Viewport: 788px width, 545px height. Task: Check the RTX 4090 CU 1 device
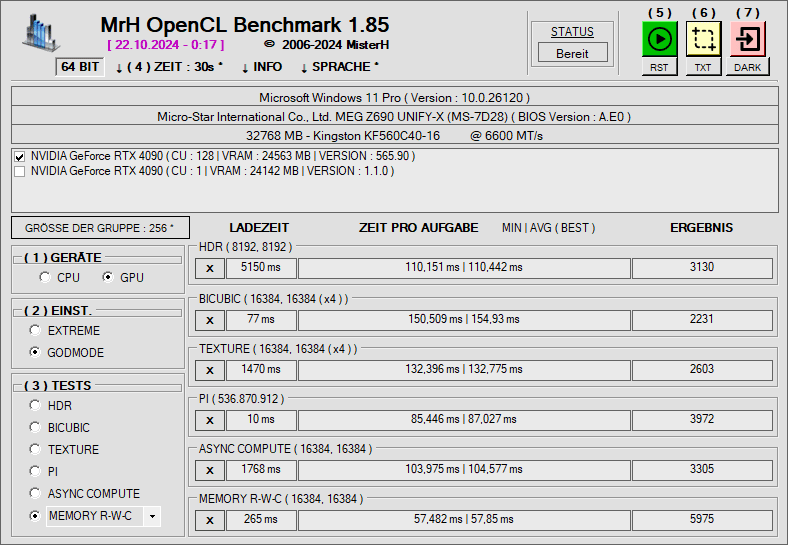coord(20,171)
